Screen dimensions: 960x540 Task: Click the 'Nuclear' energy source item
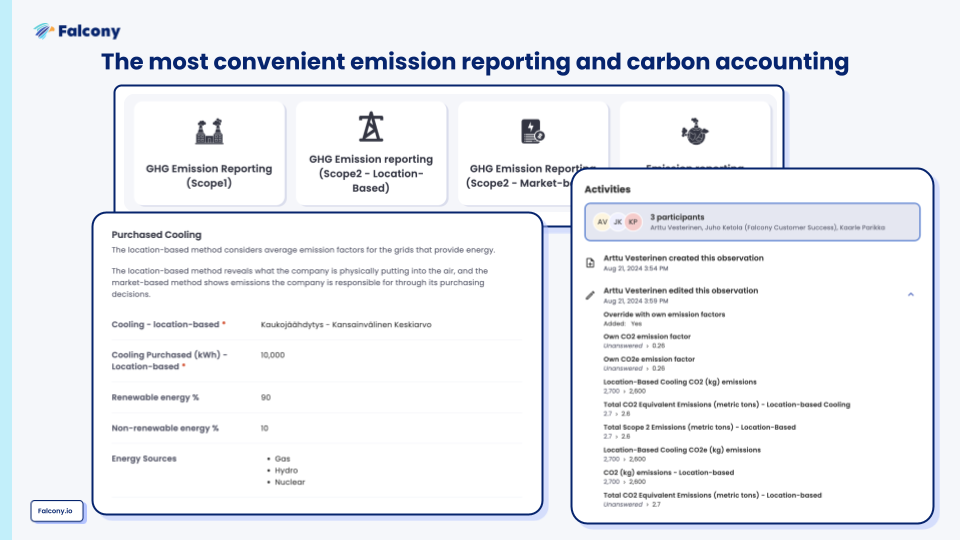click(x=290, y=482)
